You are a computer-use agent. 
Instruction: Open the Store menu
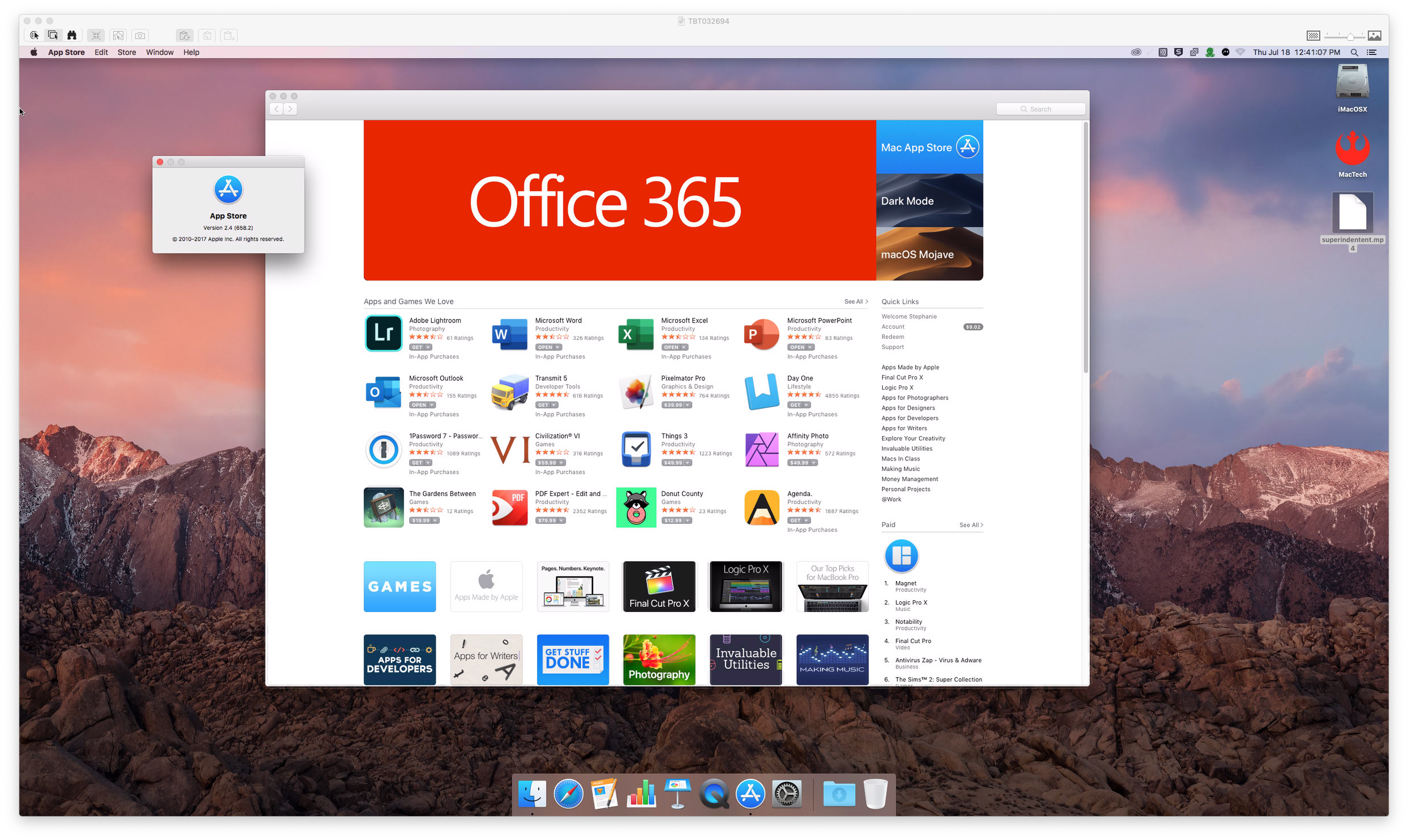point(126,52)
